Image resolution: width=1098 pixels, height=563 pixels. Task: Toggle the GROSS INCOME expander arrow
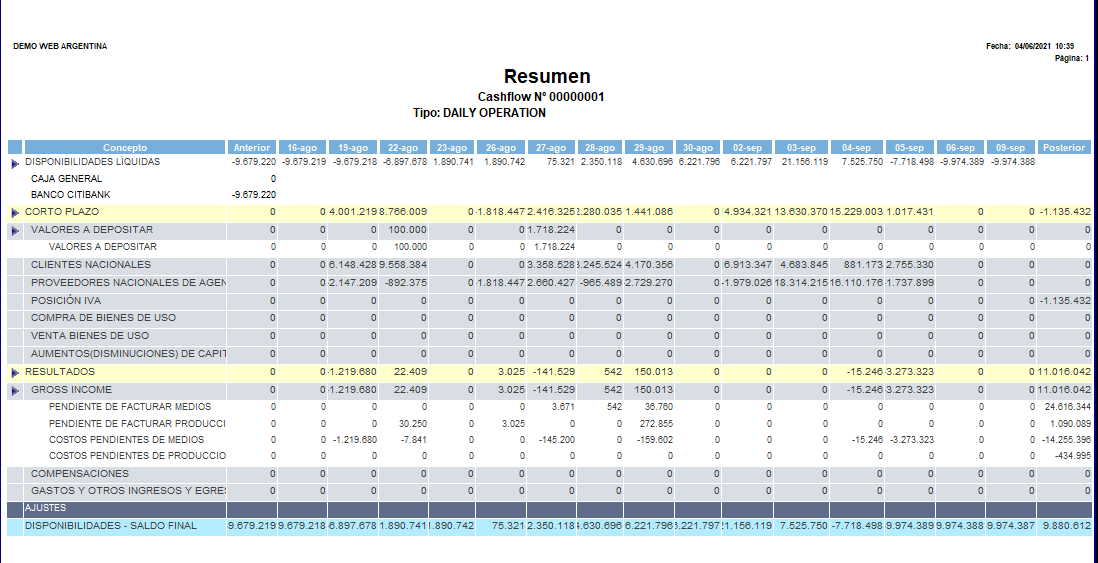[x=15, y=391]
